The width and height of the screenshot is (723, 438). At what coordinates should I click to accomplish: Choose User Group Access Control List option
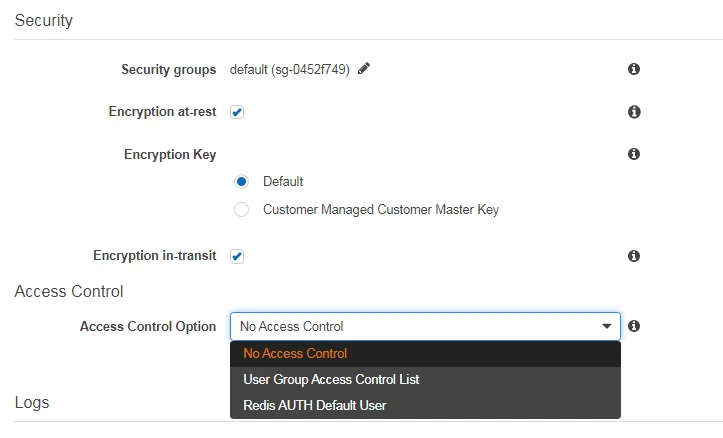[331, 379]
